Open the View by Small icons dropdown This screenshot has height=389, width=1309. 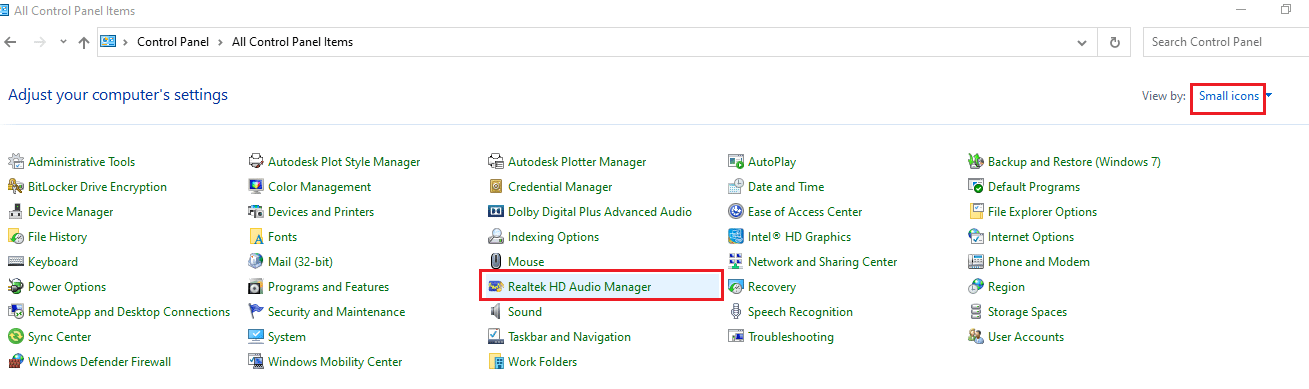click(1235, 96)
